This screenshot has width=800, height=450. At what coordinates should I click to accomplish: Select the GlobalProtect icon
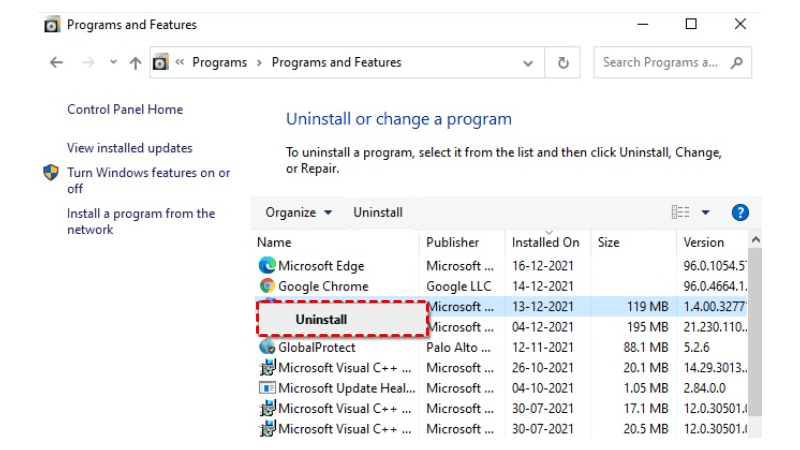pyautogui.click(x=267, y=347)
